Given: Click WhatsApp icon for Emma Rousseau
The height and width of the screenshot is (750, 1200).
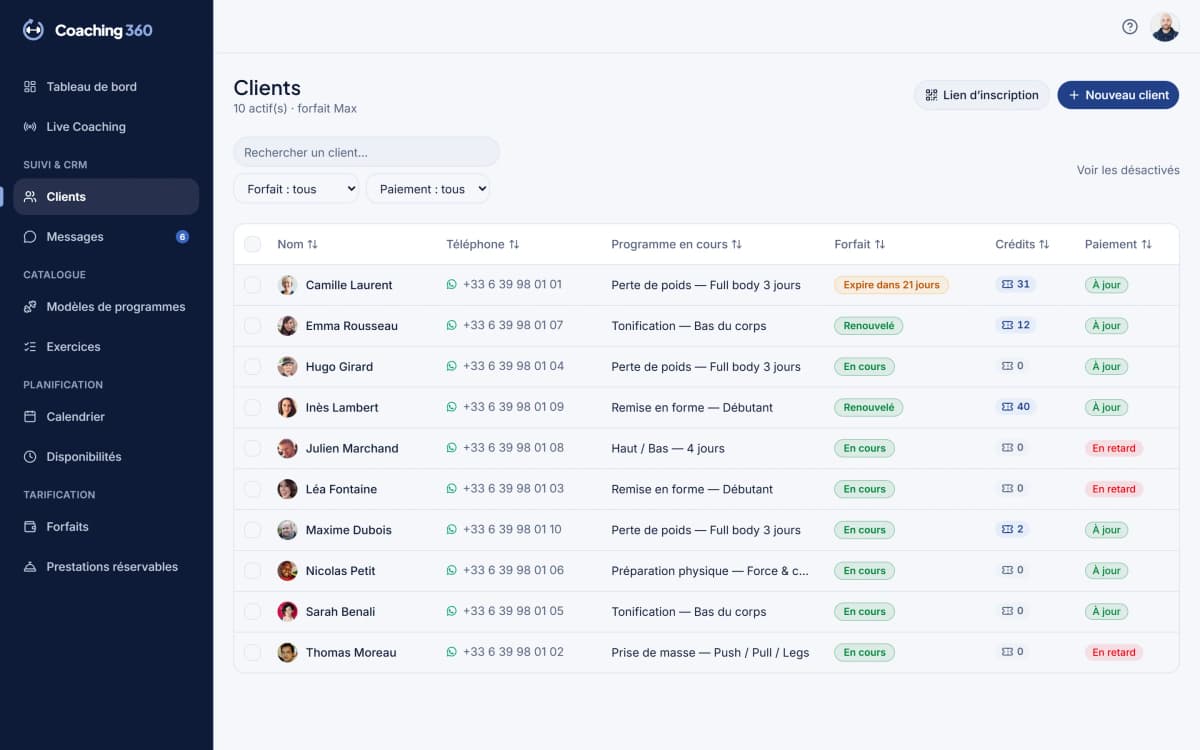Looking at the screenshot, I should tap(451, 326).
